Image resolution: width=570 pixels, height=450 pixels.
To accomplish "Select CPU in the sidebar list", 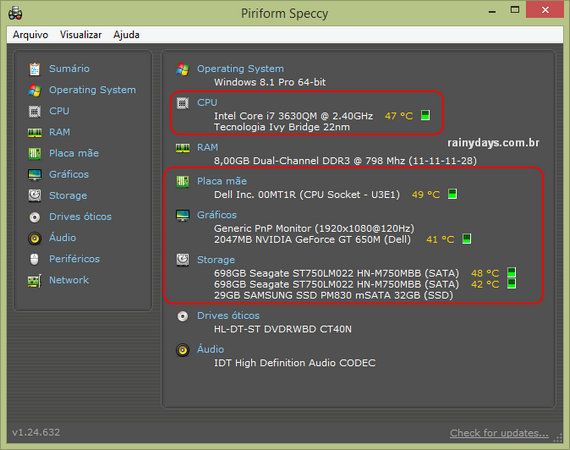I will coord(59,111).
